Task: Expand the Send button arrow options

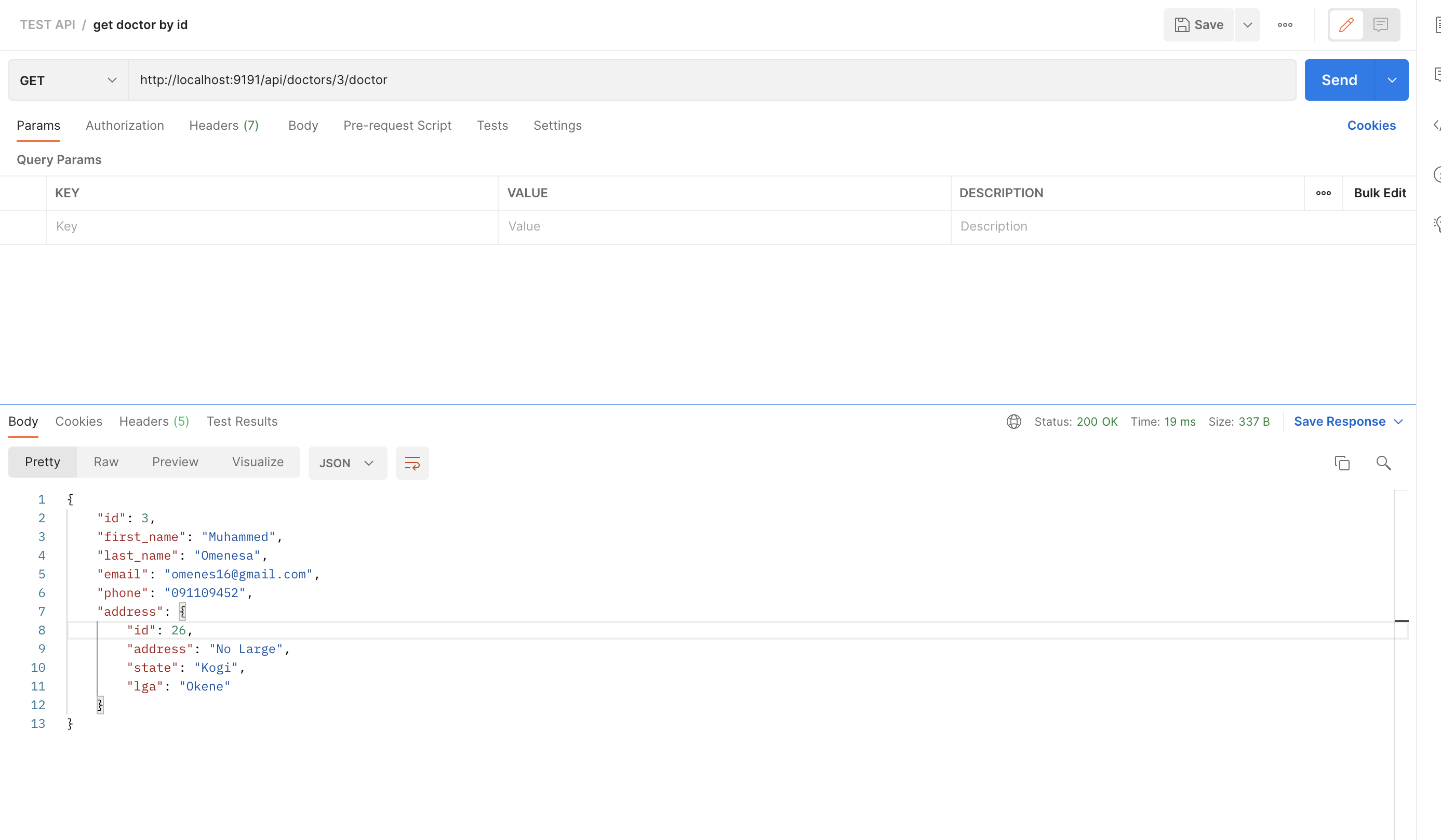Action: [1392, 80]
